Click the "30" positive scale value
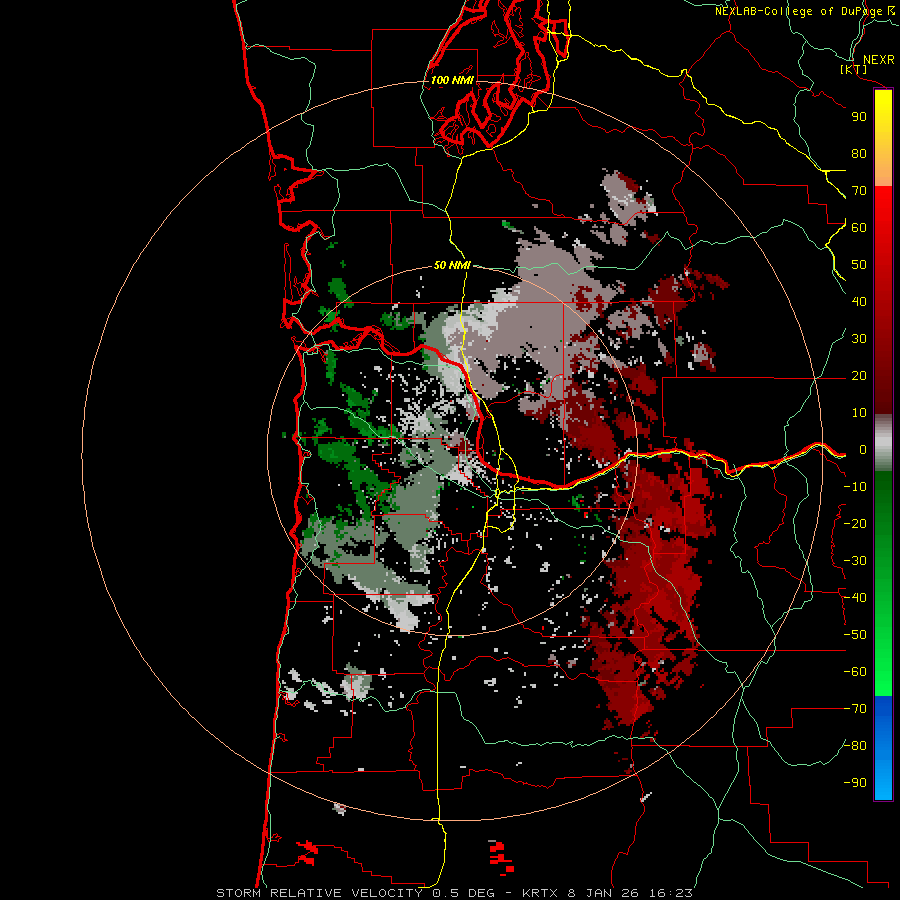The image size is (900, 900). [859, 339]
